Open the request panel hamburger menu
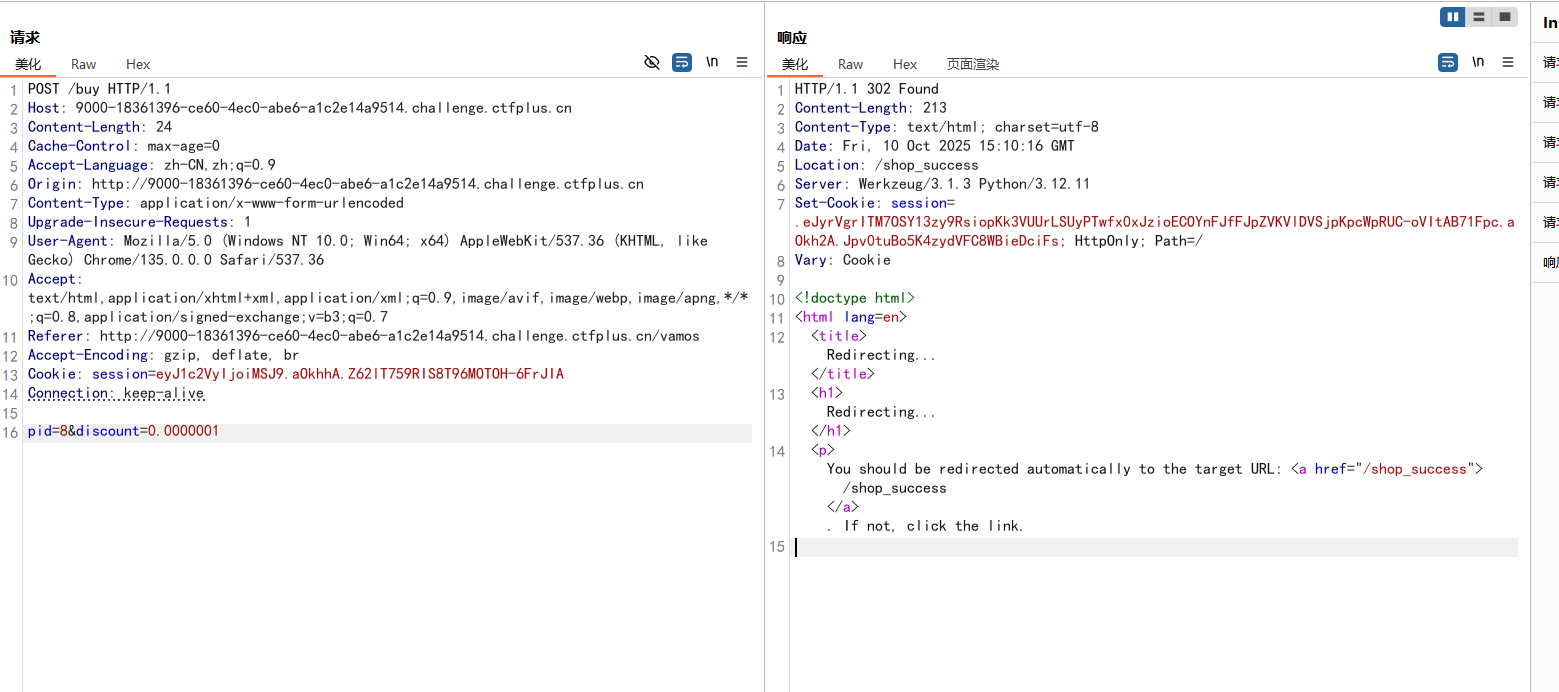Screen dimensions: 1559x692 click(742, 62)
